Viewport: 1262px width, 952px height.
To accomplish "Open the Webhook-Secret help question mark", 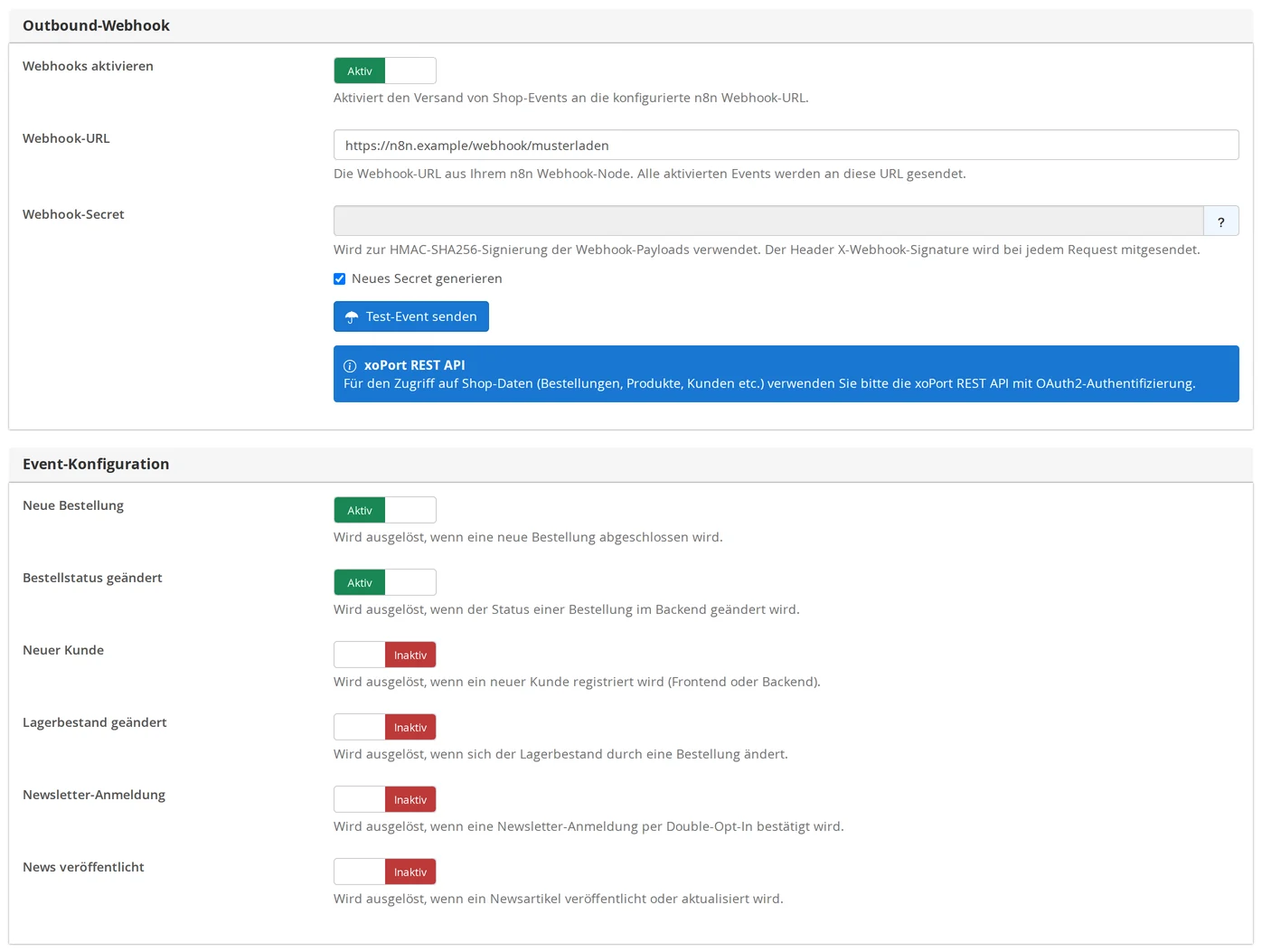I will pos(1221,221).
